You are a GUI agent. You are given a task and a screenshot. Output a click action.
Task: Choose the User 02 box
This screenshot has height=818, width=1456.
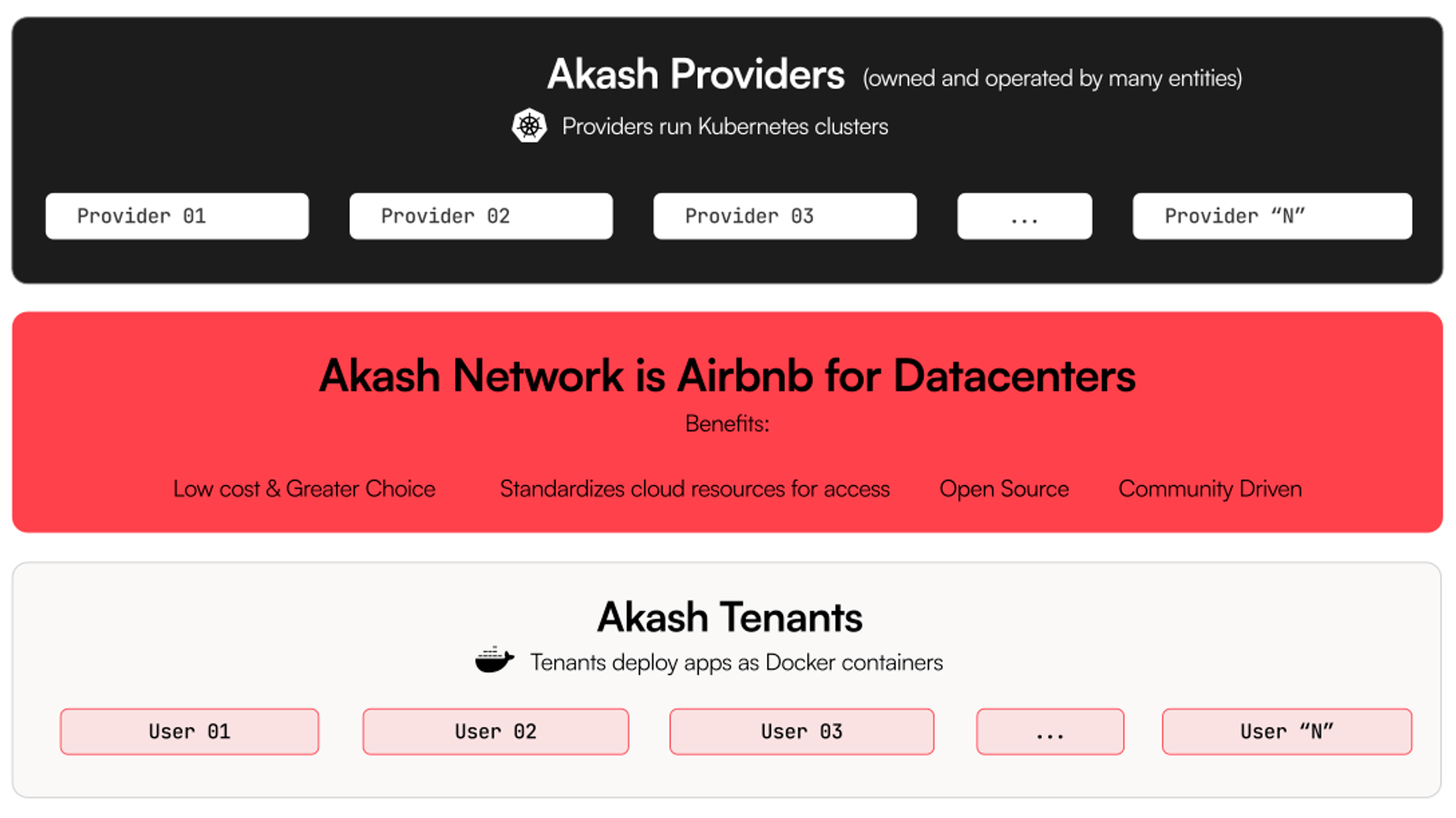(496, 732)
